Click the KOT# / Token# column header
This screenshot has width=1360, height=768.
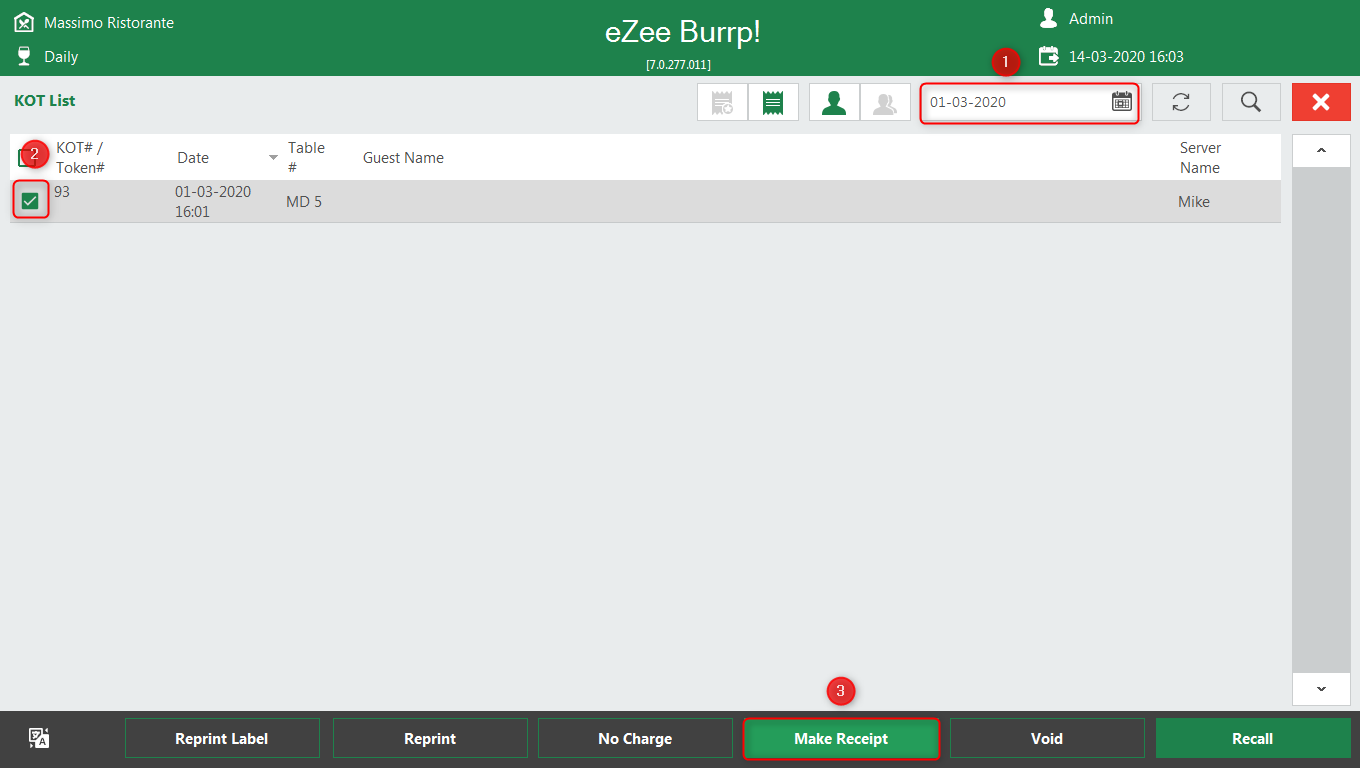80,157
